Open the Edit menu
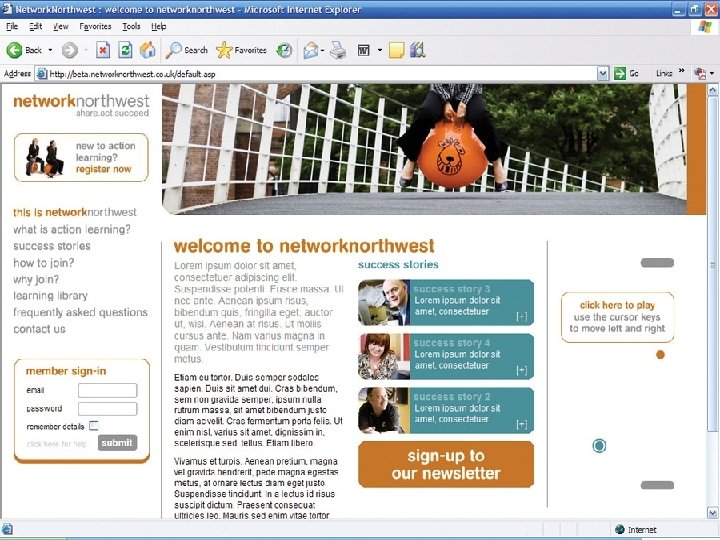 (35, 27)
